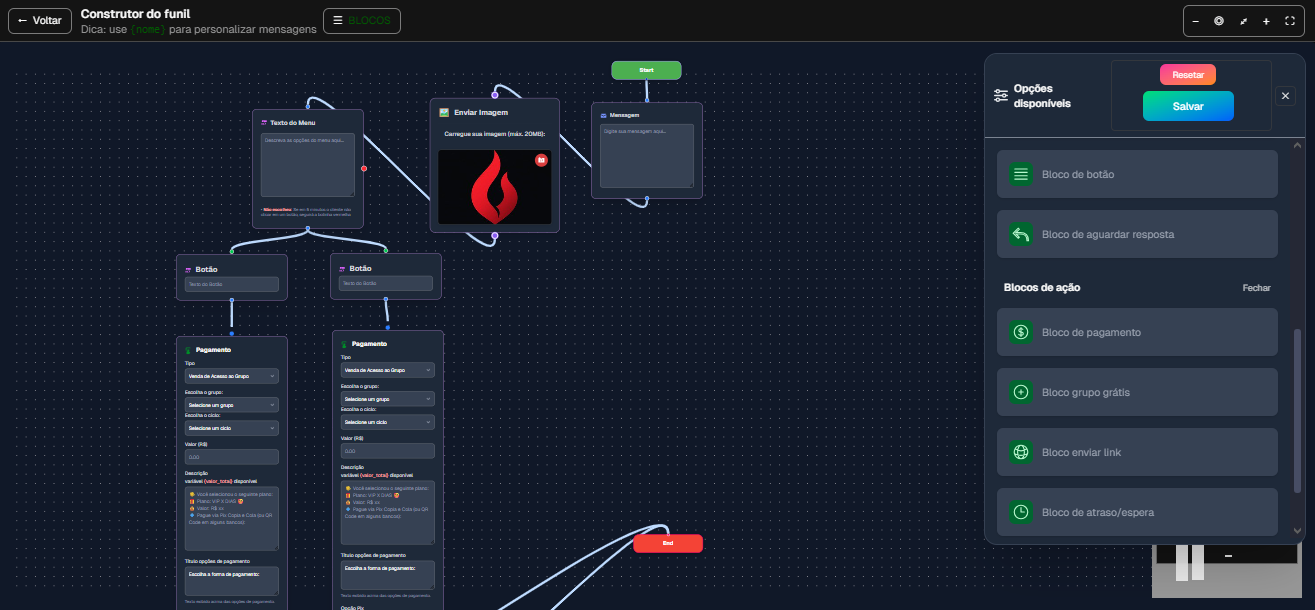The width and height of the screenshot is (1315, 610).
Task: Open the BLOCOS menu button
Action: 362,21
